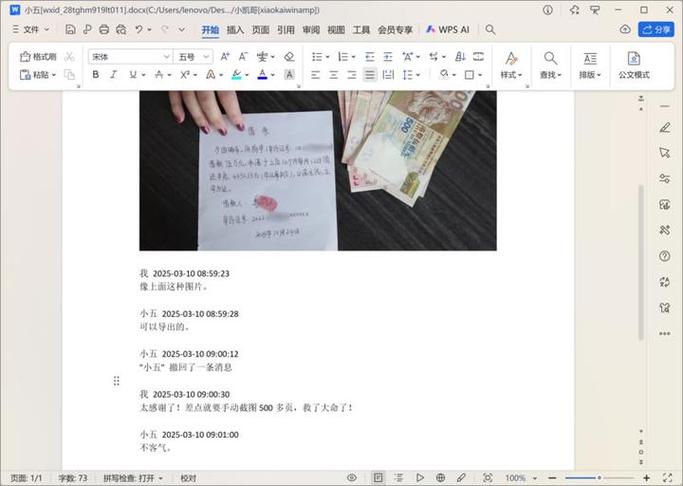Click the Undo arrow icon
This screenshot has width=683, height=486.
point(139,30)
